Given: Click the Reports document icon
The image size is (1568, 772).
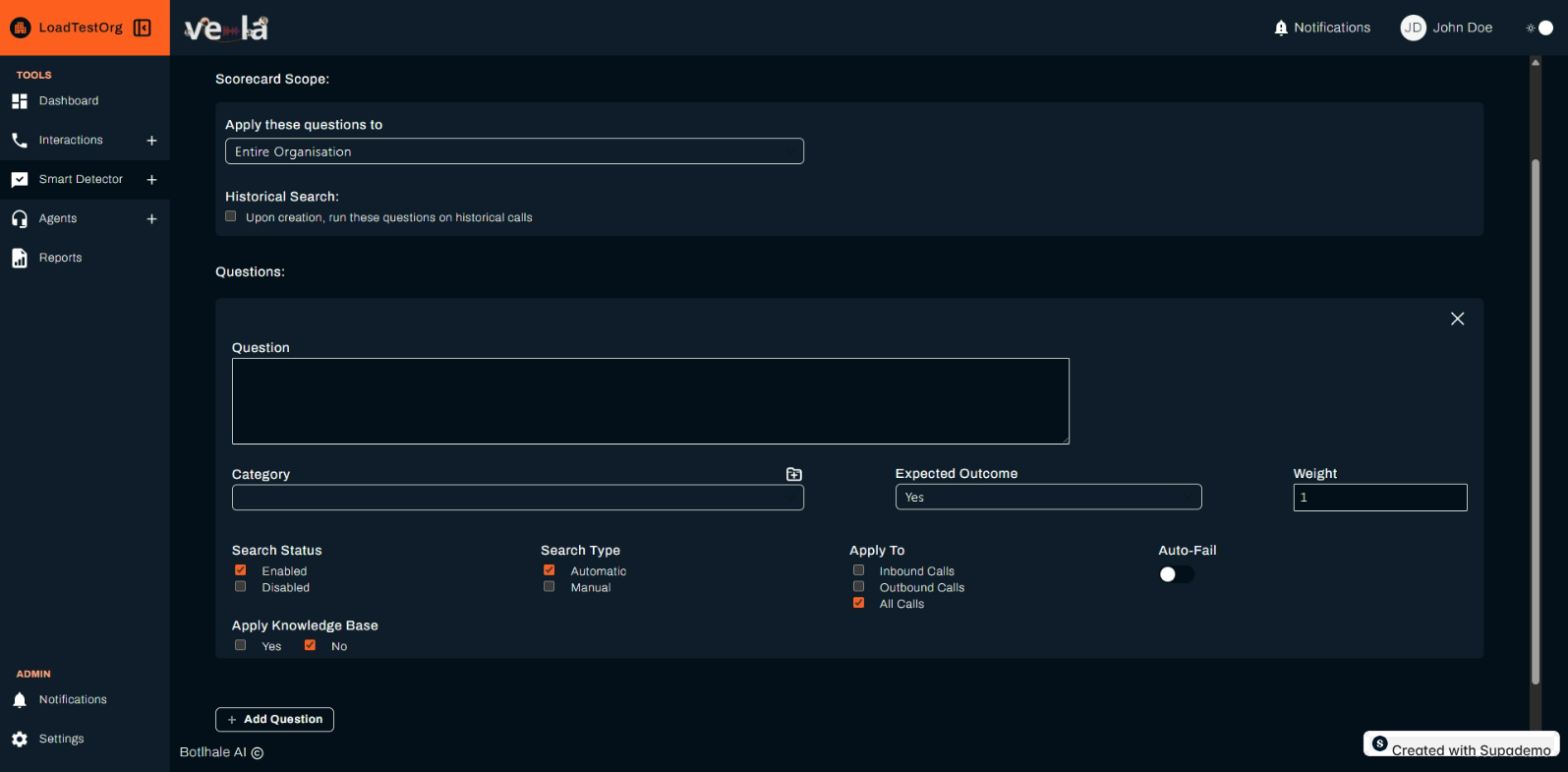Looking at the screenshot, I should click(x=20, y=258).
